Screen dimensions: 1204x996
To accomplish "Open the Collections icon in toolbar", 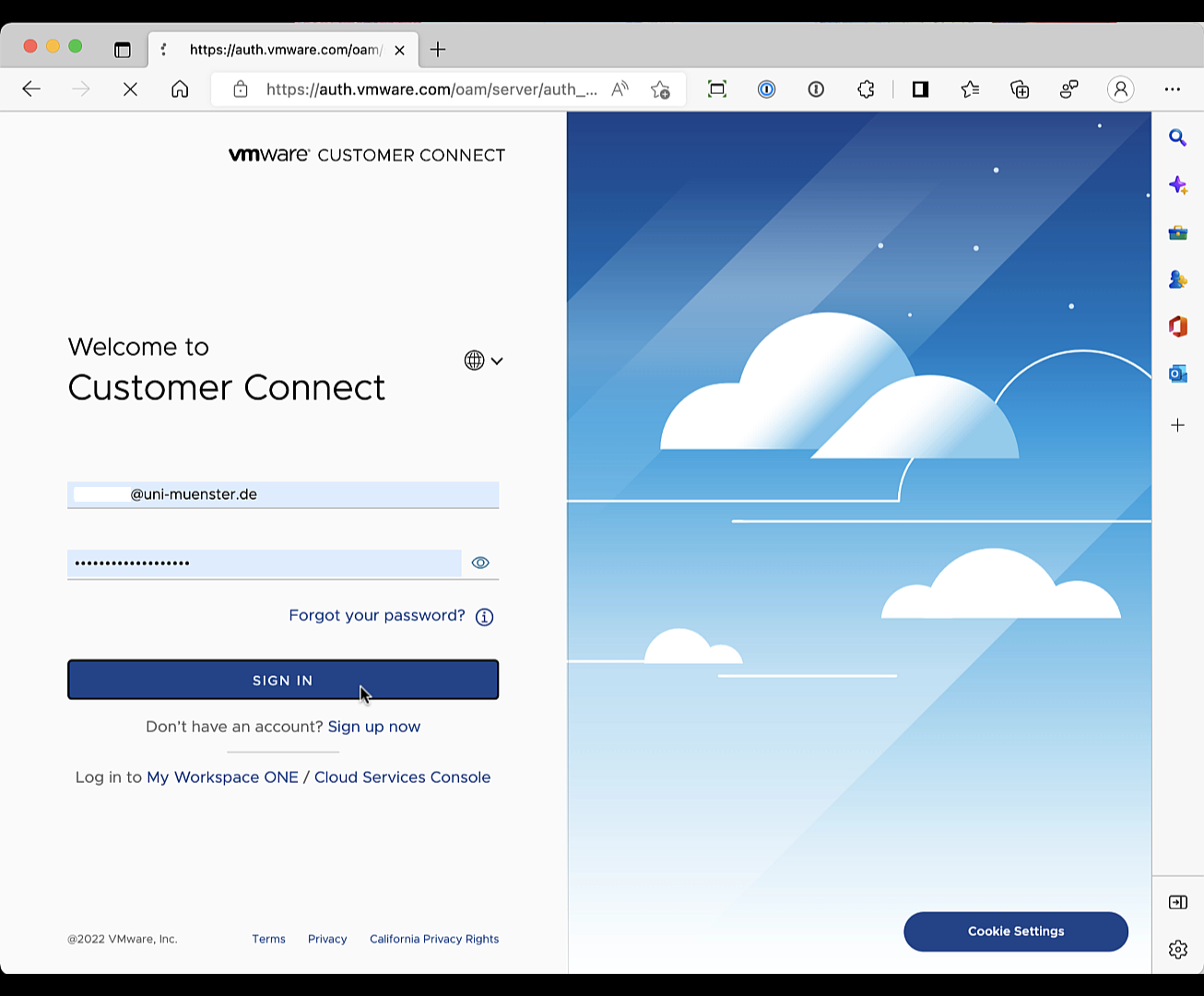I will (x=1019, y=89).
